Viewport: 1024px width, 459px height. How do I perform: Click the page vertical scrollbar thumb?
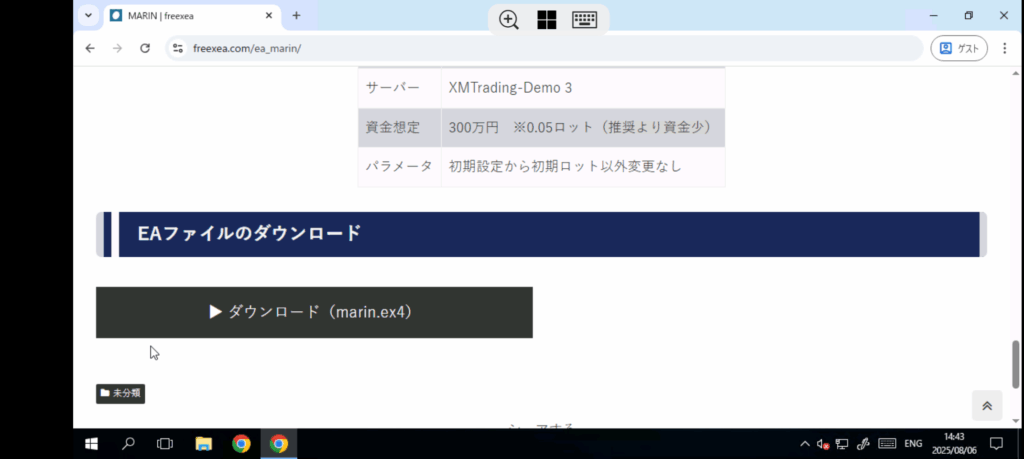(x=1016, y=363)
